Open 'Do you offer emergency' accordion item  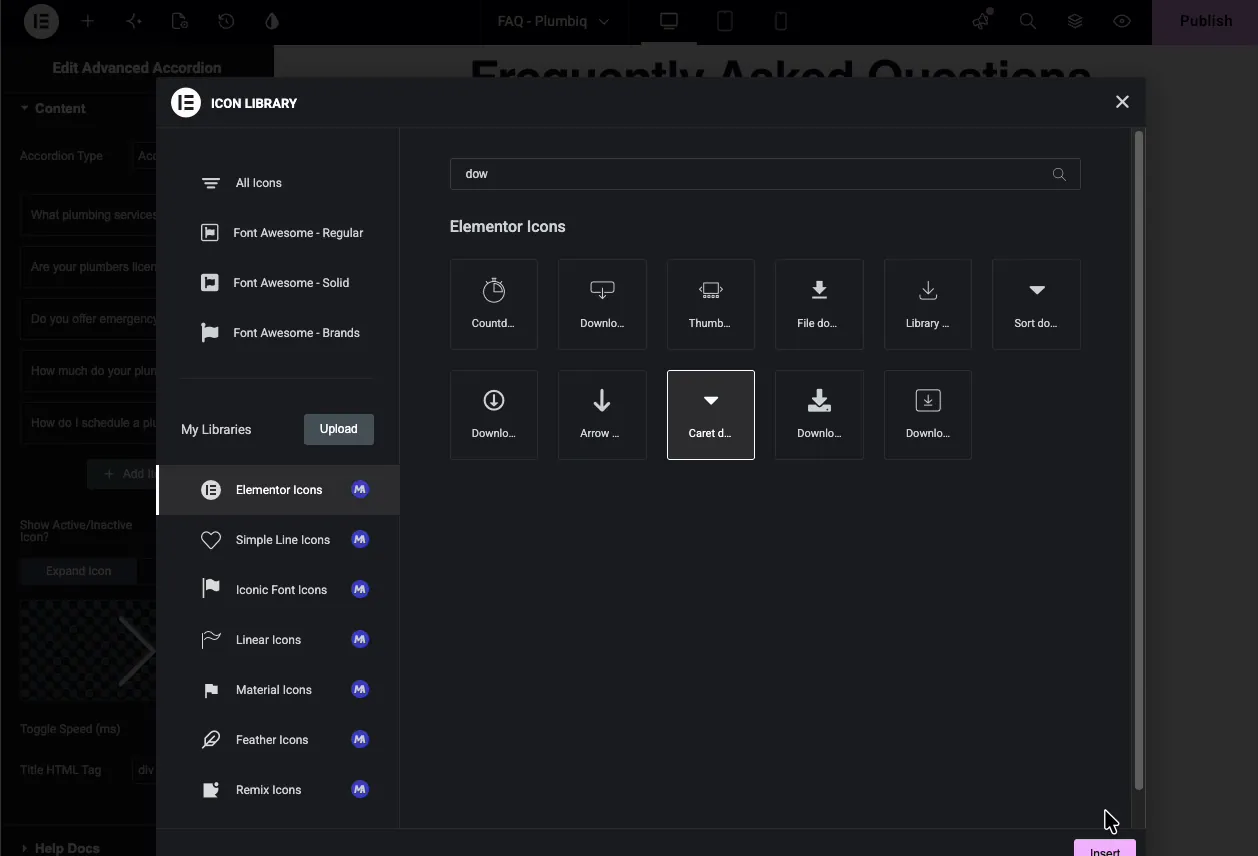click(89, 319)
